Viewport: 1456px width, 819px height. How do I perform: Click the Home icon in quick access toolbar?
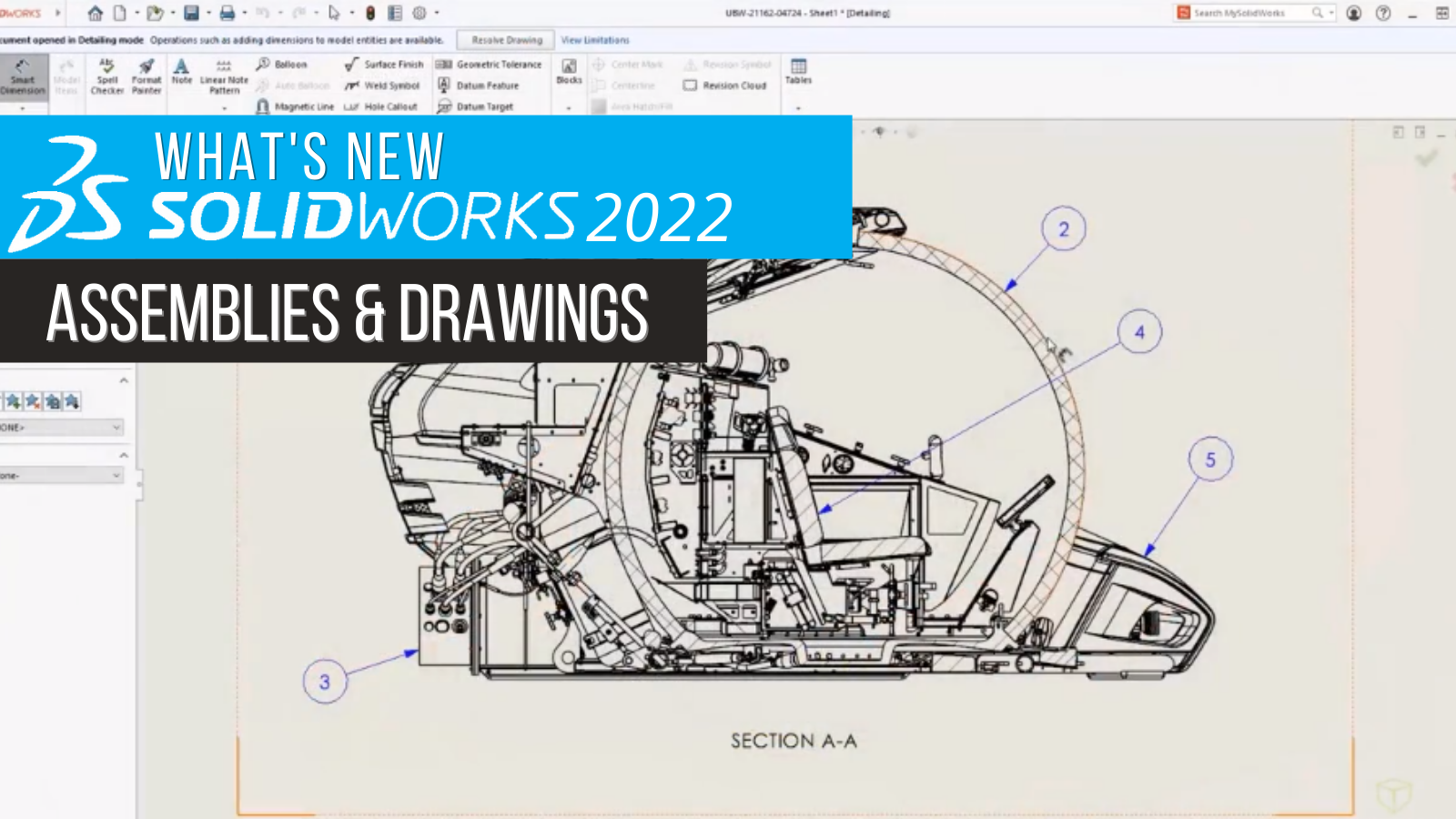(x=95, y=13)
